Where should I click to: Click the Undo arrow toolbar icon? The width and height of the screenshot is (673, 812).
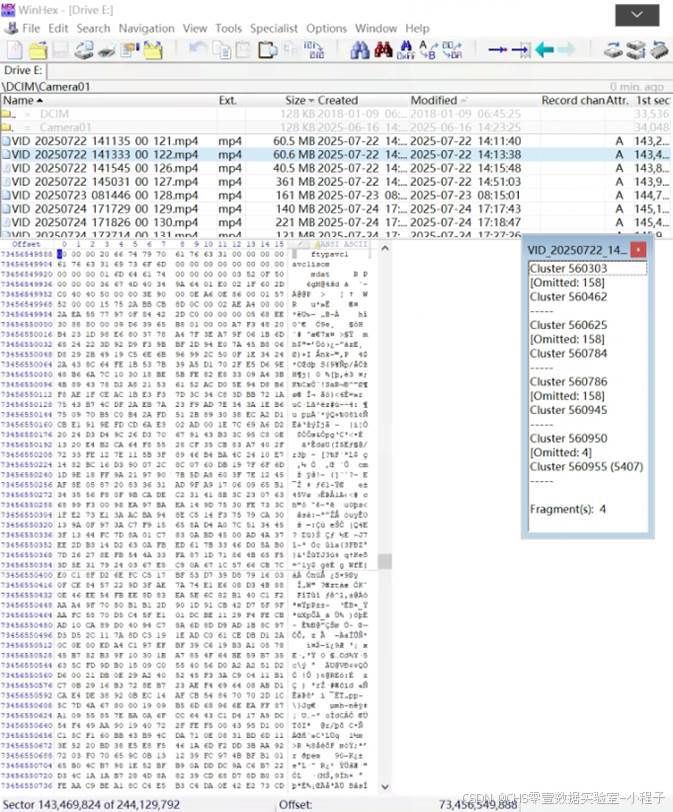click(197, 50)
